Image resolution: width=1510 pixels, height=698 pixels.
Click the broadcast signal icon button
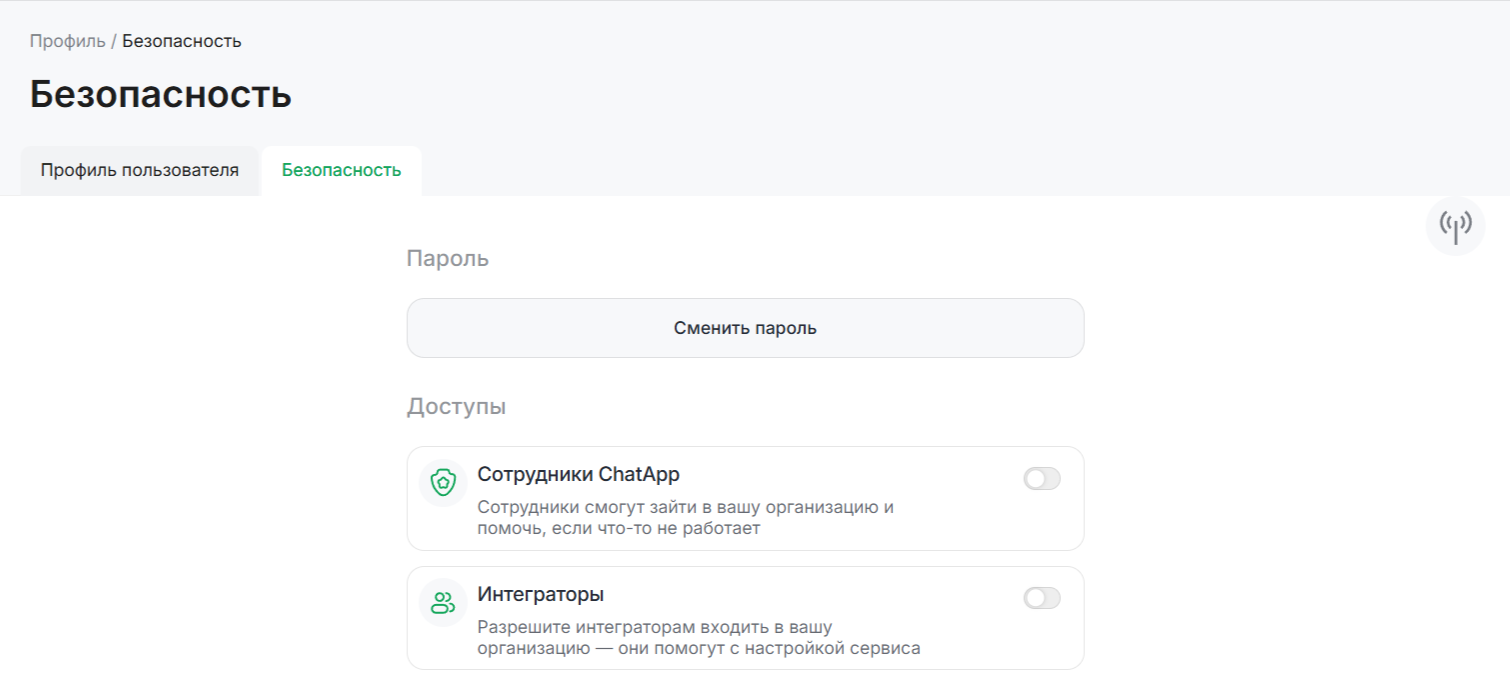point(1455,226)
